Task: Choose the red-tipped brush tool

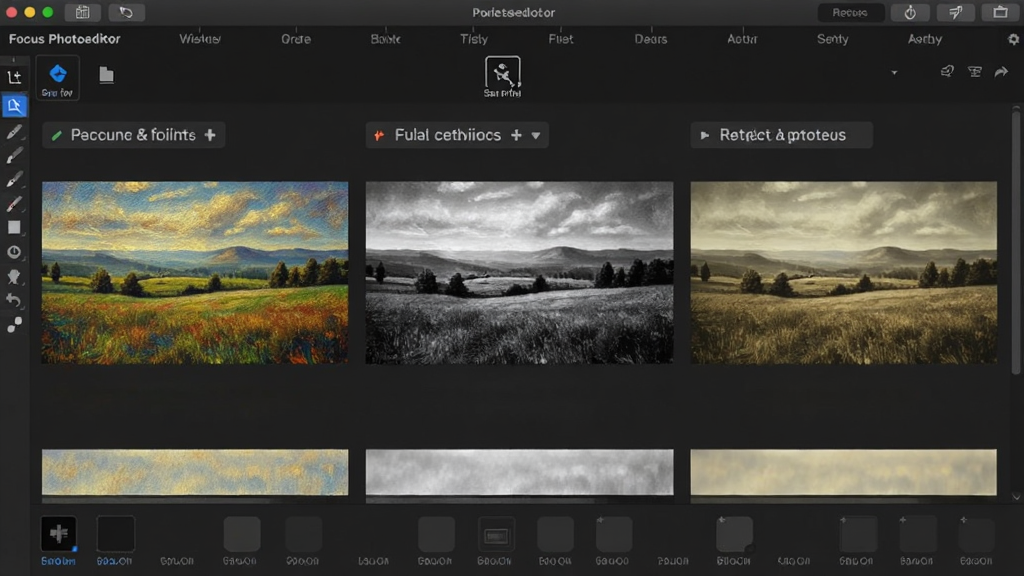Action: (14, 204)
